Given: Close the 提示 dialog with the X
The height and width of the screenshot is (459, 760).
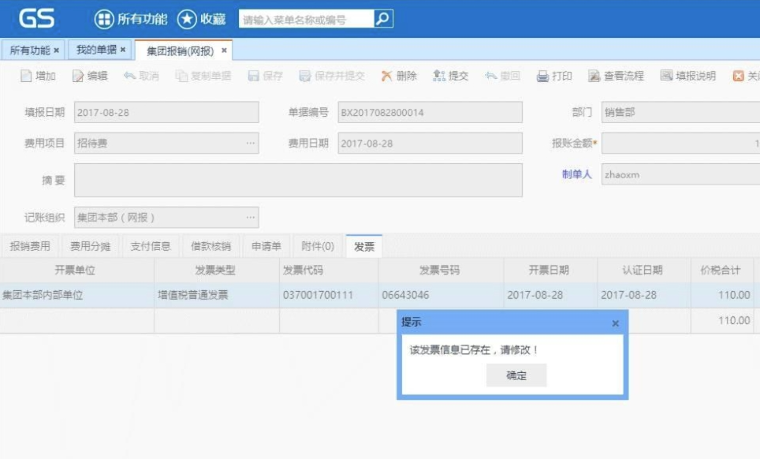Looking at the screenshot, I should click(x=615, y=323).
